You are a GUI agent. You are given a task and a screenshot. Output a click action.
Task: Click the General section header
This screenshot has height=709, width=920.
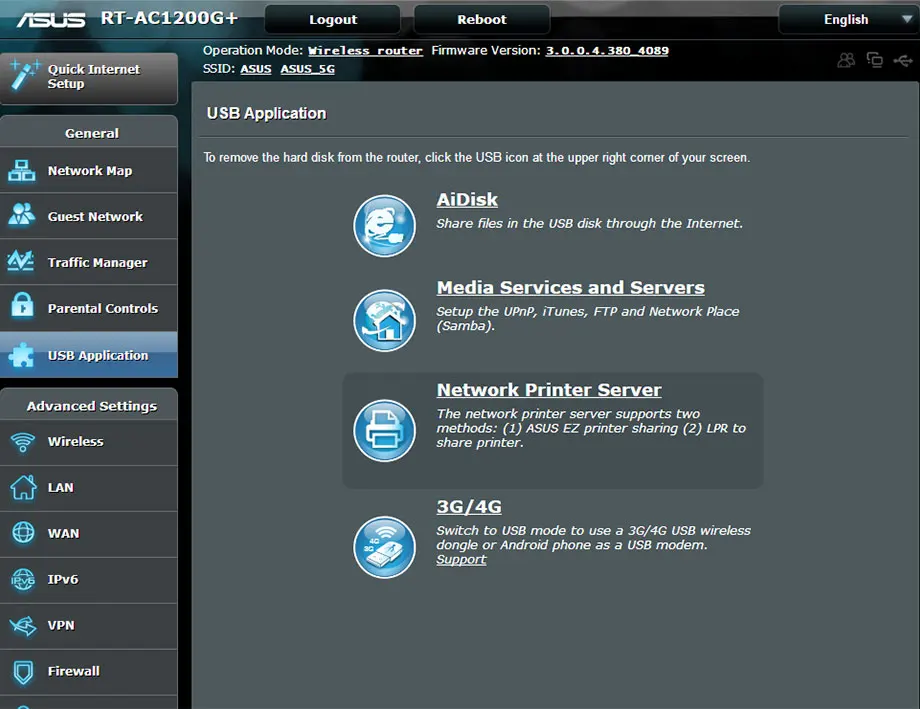pyautogui.click(x=89, y=133)
